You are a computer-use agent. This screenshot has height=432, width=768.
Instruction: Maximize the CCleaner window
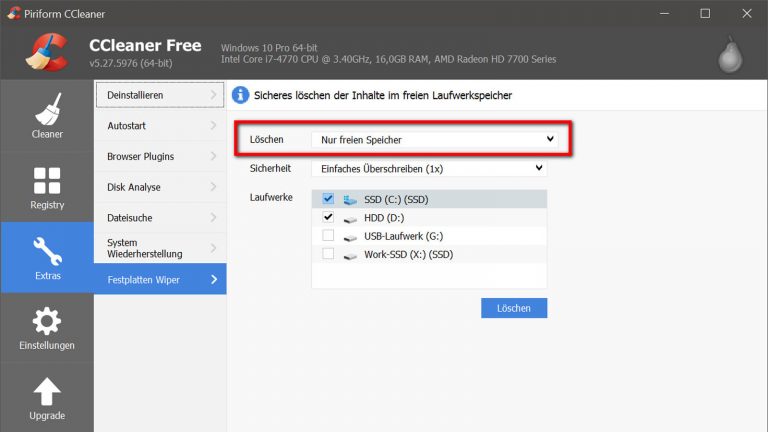tap(705, 13)
